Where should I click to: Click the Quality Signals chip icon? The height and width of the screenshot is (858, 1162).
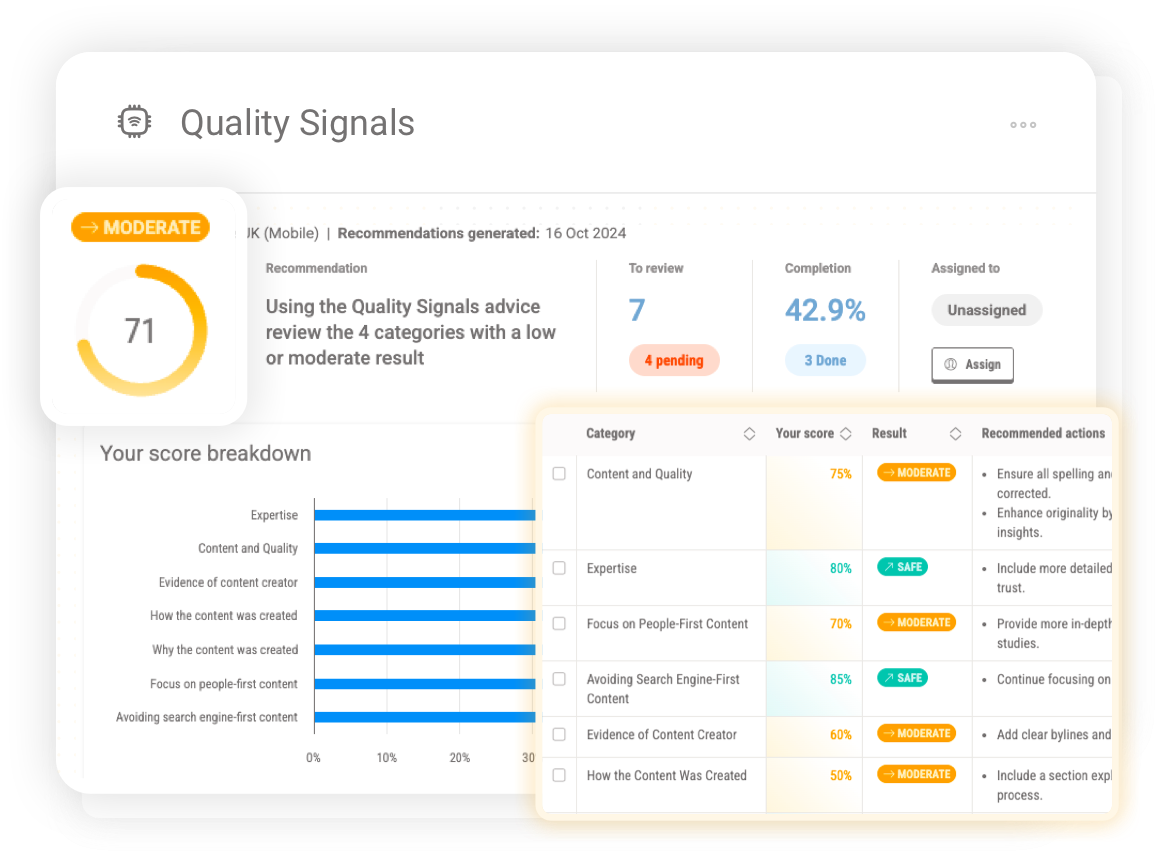point(134,121)
